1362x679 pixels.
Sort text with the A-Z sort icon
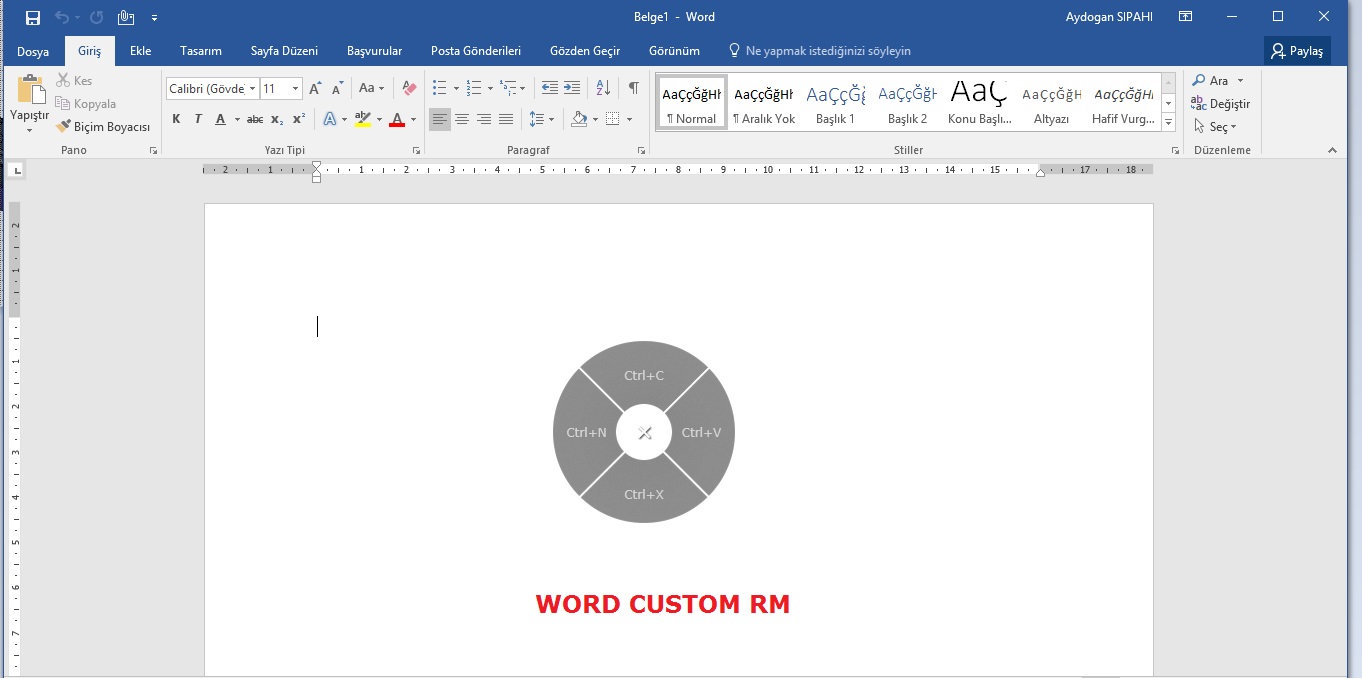click(x=603, y=88)
